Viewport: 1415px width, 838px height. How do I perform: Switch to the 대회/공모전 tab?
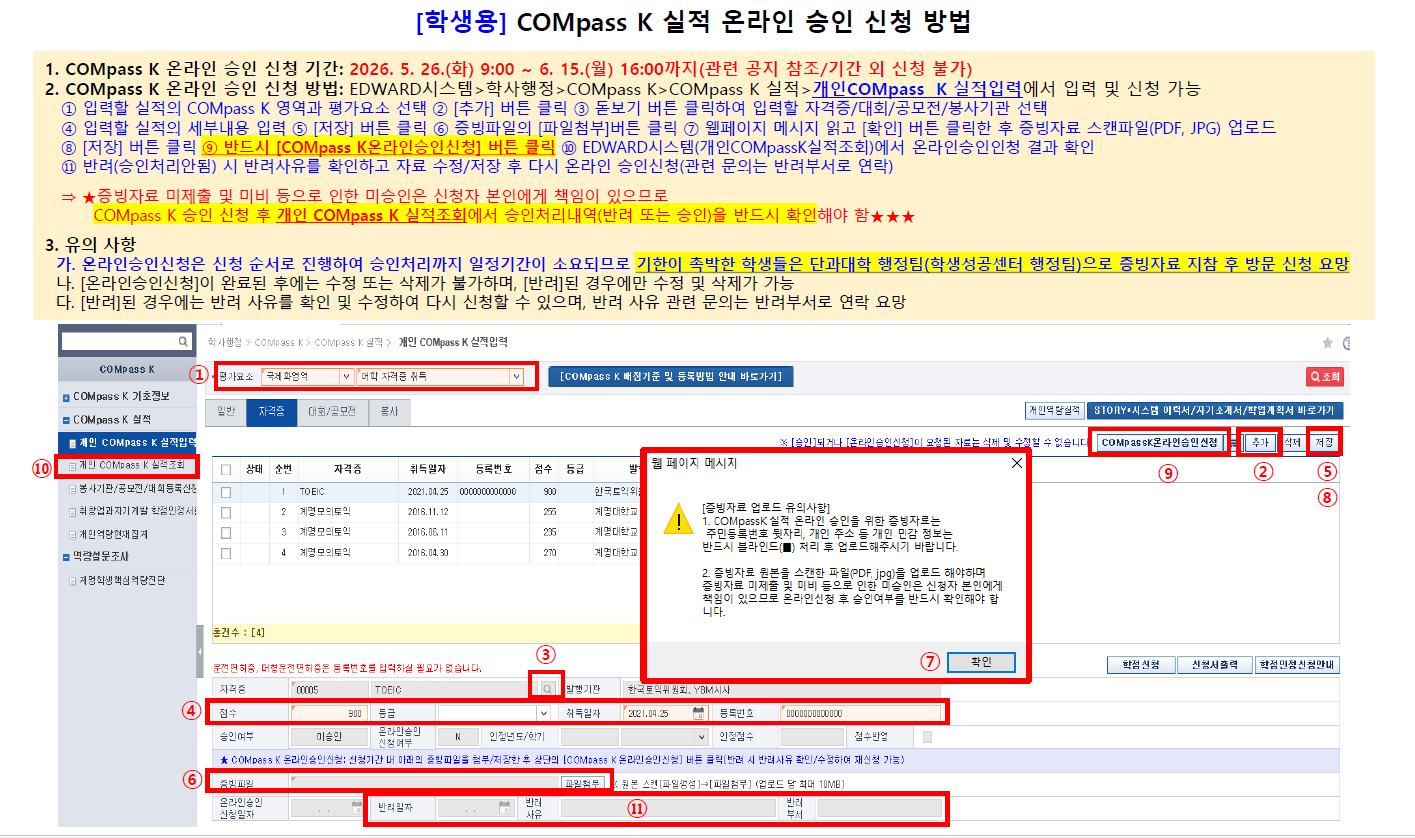click(x=332, y=410)
